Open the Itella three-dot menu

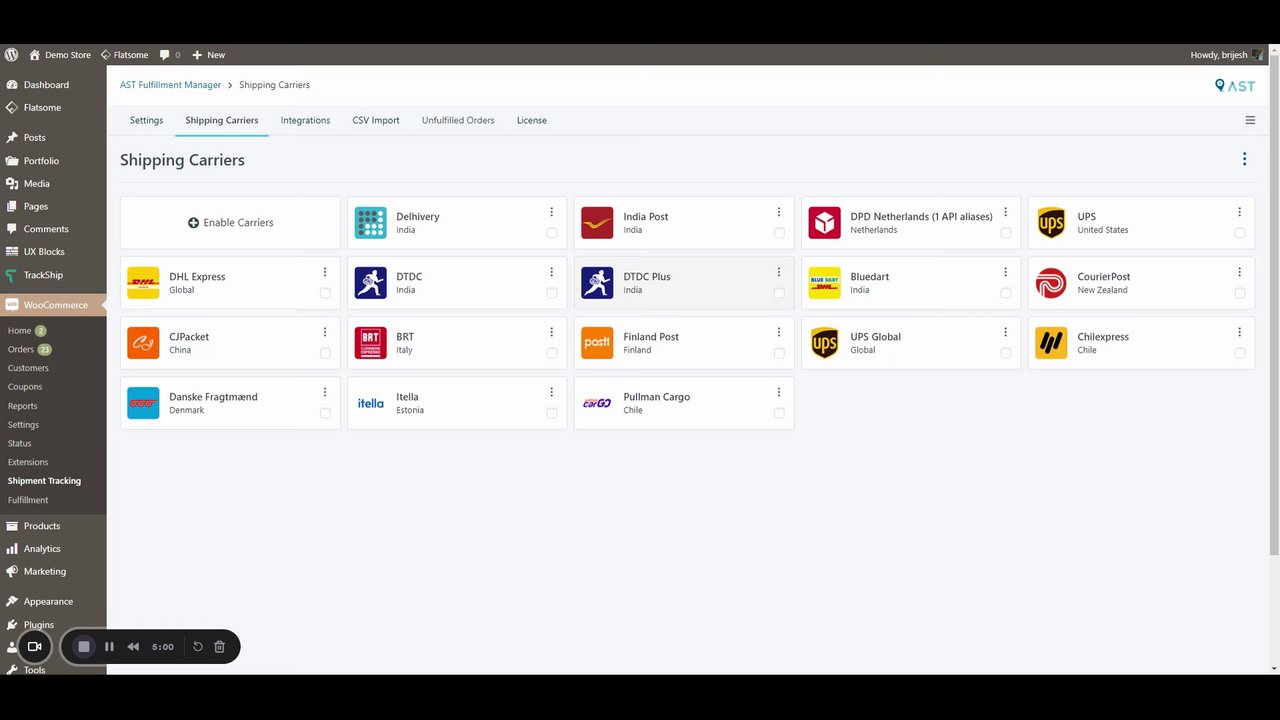[x=552, y=392]
